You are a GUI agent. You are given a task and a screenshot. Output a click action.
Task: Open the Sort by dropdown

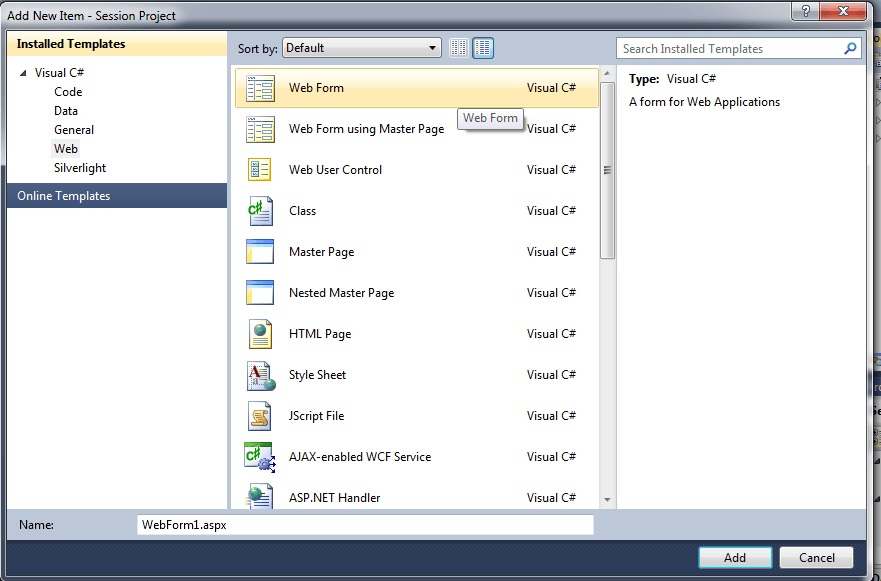362,48
